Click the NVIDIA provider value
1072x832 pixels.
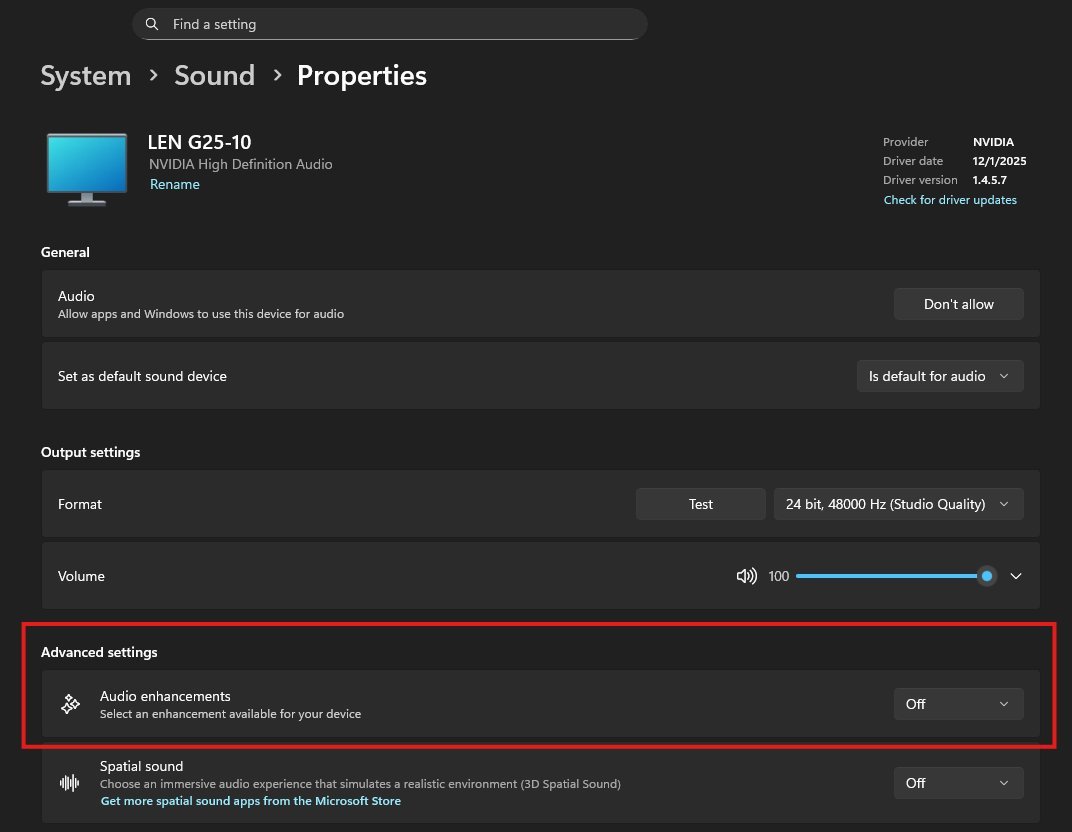tap(993, 142)
